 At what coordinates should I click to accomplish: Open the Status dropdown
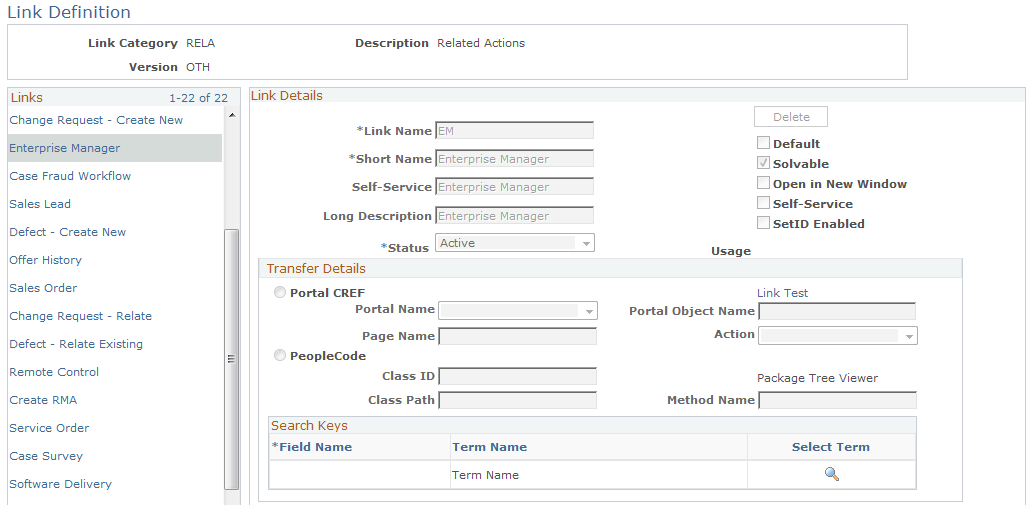(x=515, y=243)
